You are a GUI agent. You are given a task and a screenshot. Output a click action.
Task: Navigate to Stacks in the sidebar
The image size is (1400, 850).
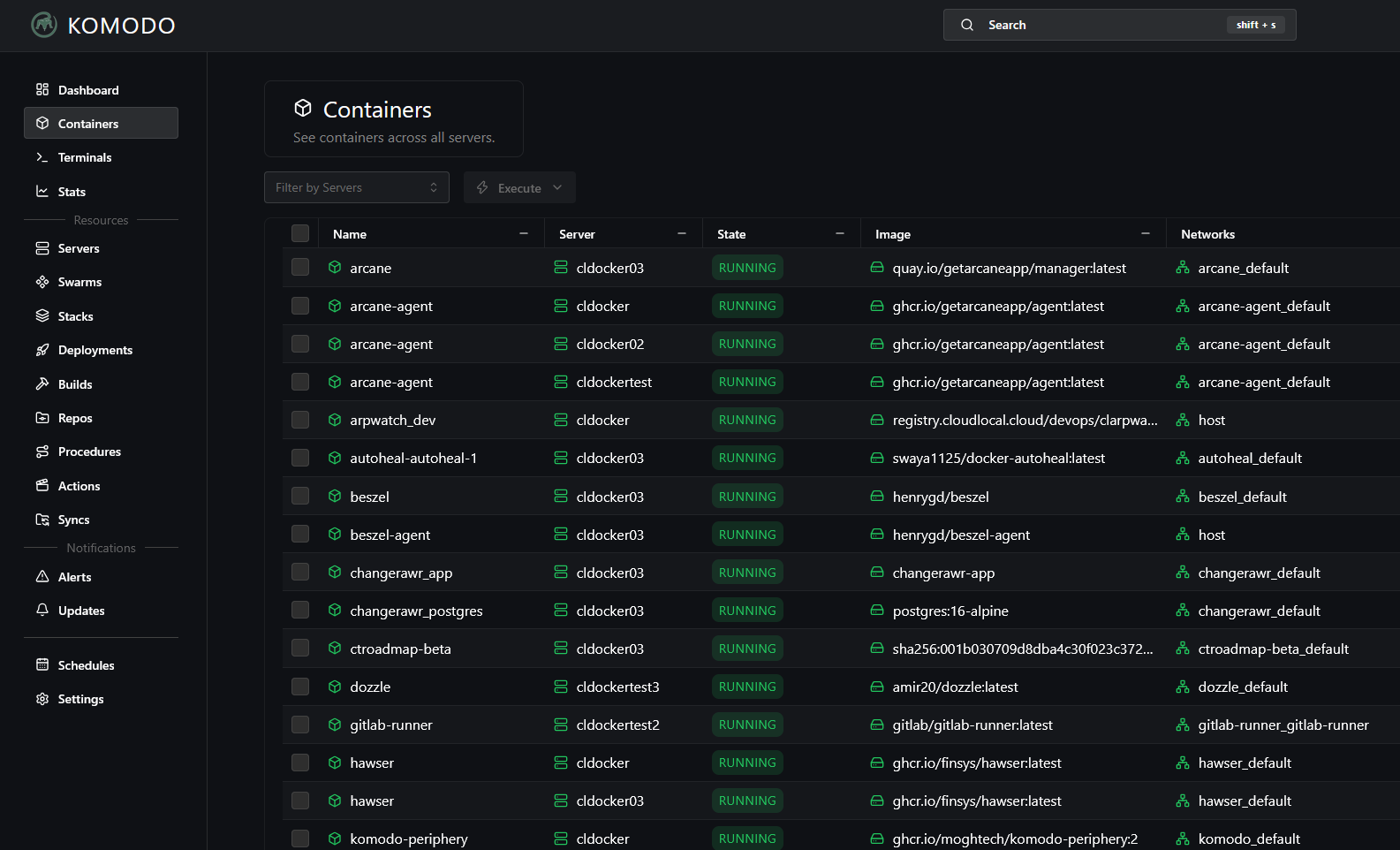(101, 316)
